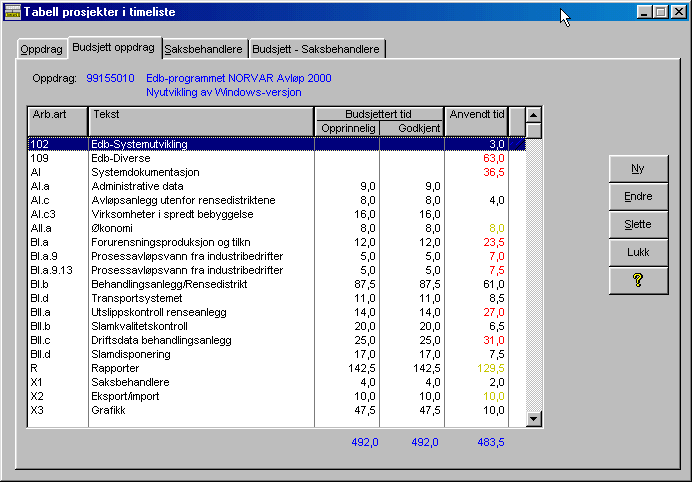Screen dimensions: 692x482
Task: Click the Endre button
Action: click(638, 196)
